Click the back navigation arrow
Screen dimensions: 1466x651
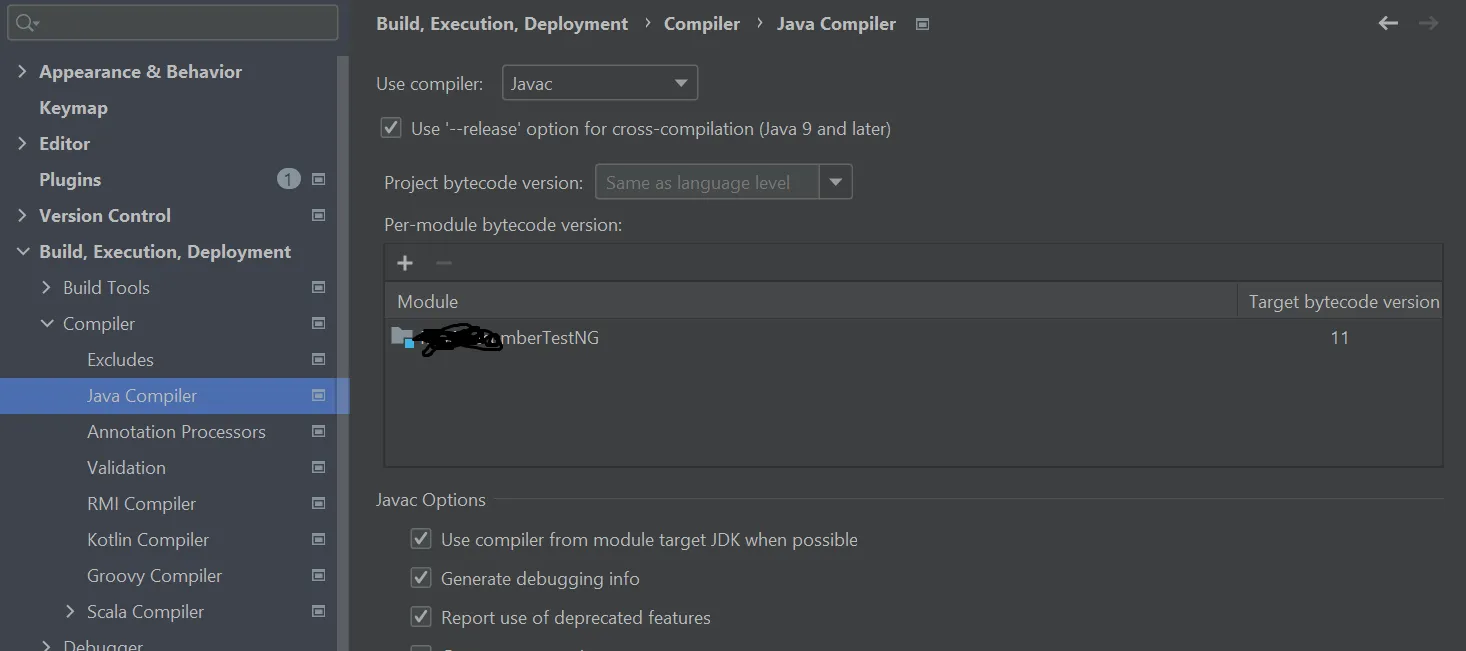click(1388, 23)
